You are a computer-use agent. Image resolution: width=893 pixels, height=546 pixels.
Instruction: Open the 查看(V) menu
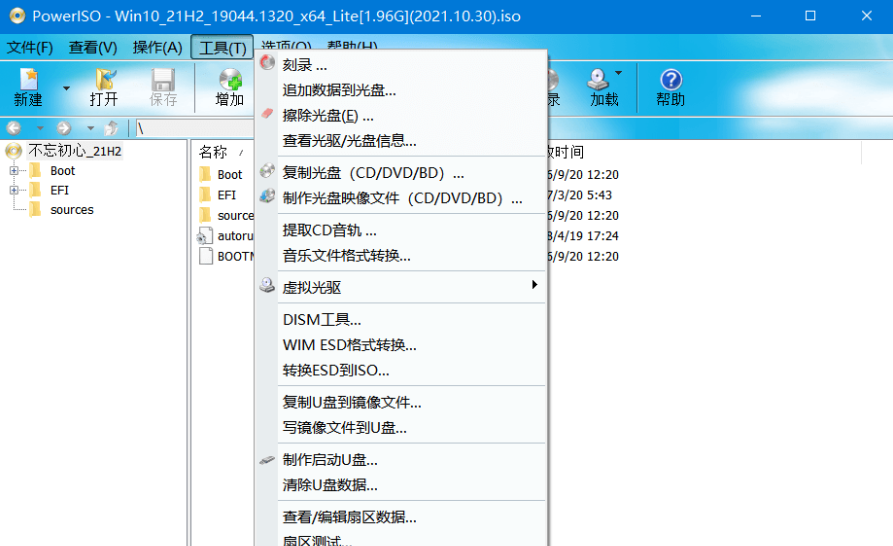[93, 48]
